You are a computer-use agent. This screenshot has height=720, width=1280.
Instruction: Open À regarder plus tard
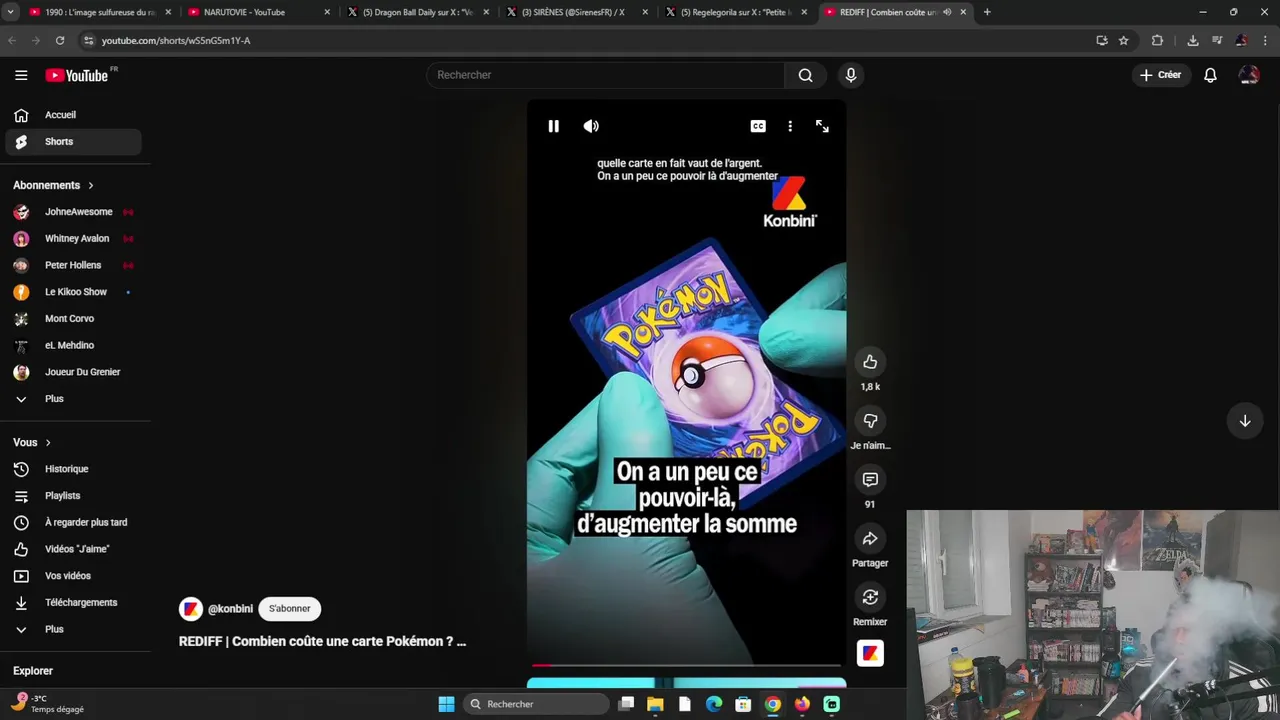pyautogui.click(x=73, y=522)
